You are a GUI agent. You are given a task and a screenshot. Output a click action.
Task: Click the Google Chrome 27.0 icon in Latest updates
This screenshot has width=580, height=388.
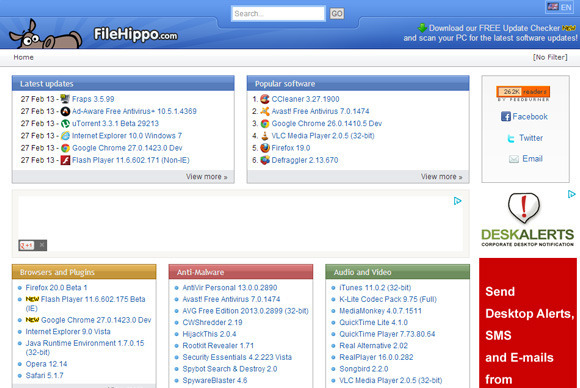65,148
